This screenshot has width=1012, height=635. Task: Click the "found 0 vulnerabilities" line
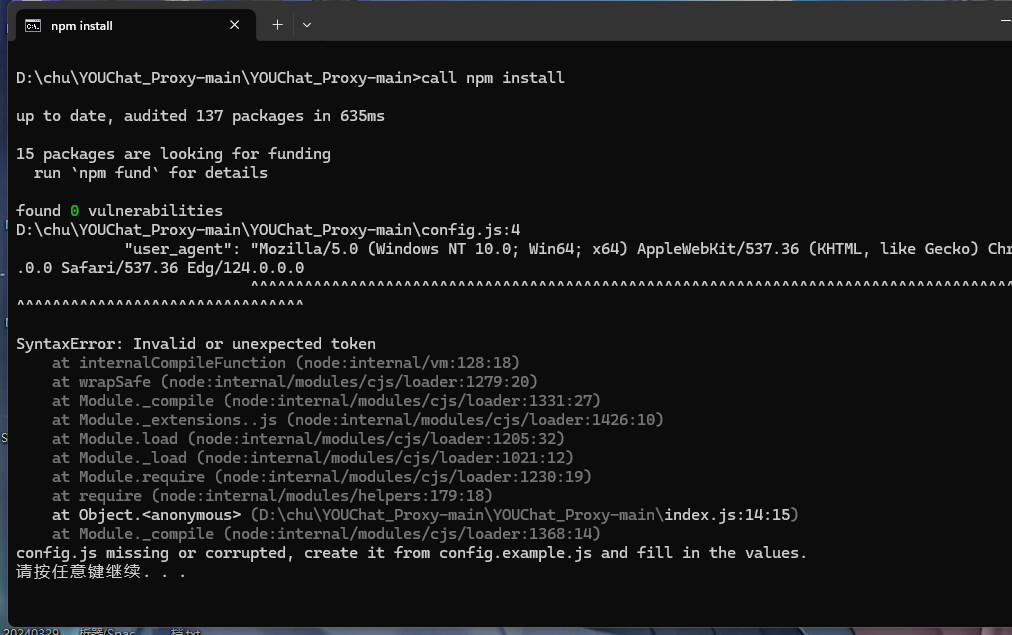coord(119,211)
